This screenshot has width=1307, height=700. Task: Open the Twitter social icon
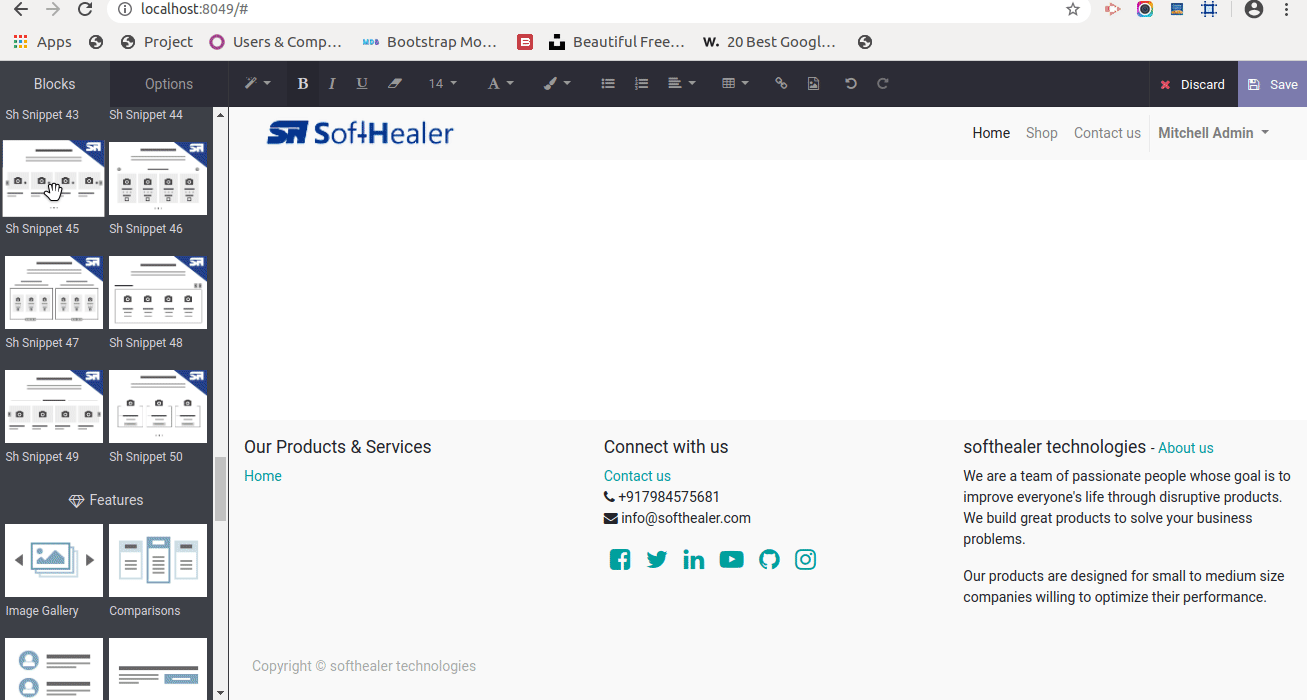657,560
